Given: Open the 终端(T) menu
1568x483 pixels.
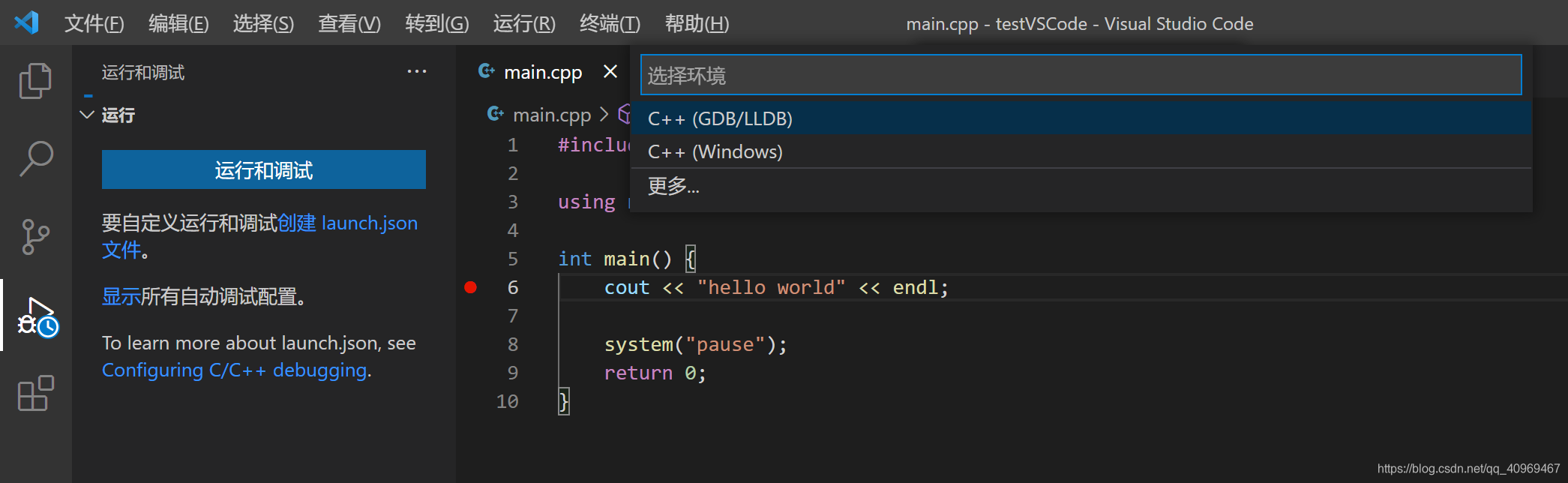Looking at the screenshot, I should [610, 23].
